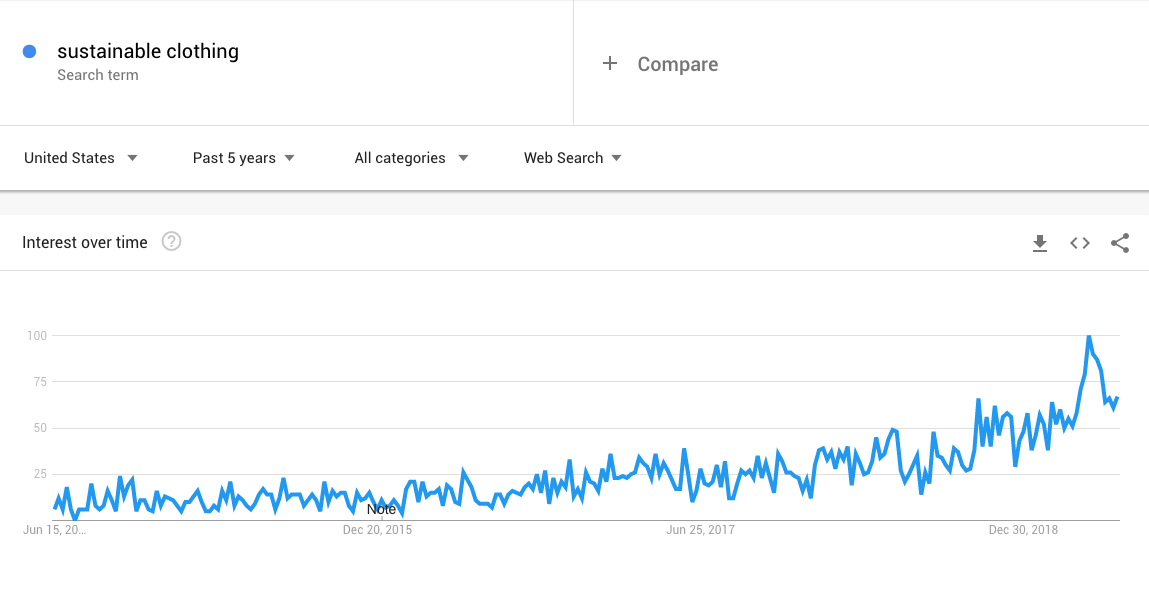Viewport: 1149px width, 605px height.
Task: Select the Dec 30, 2018 axis label
Action: pyautogui.click(x=1023, y=530)
